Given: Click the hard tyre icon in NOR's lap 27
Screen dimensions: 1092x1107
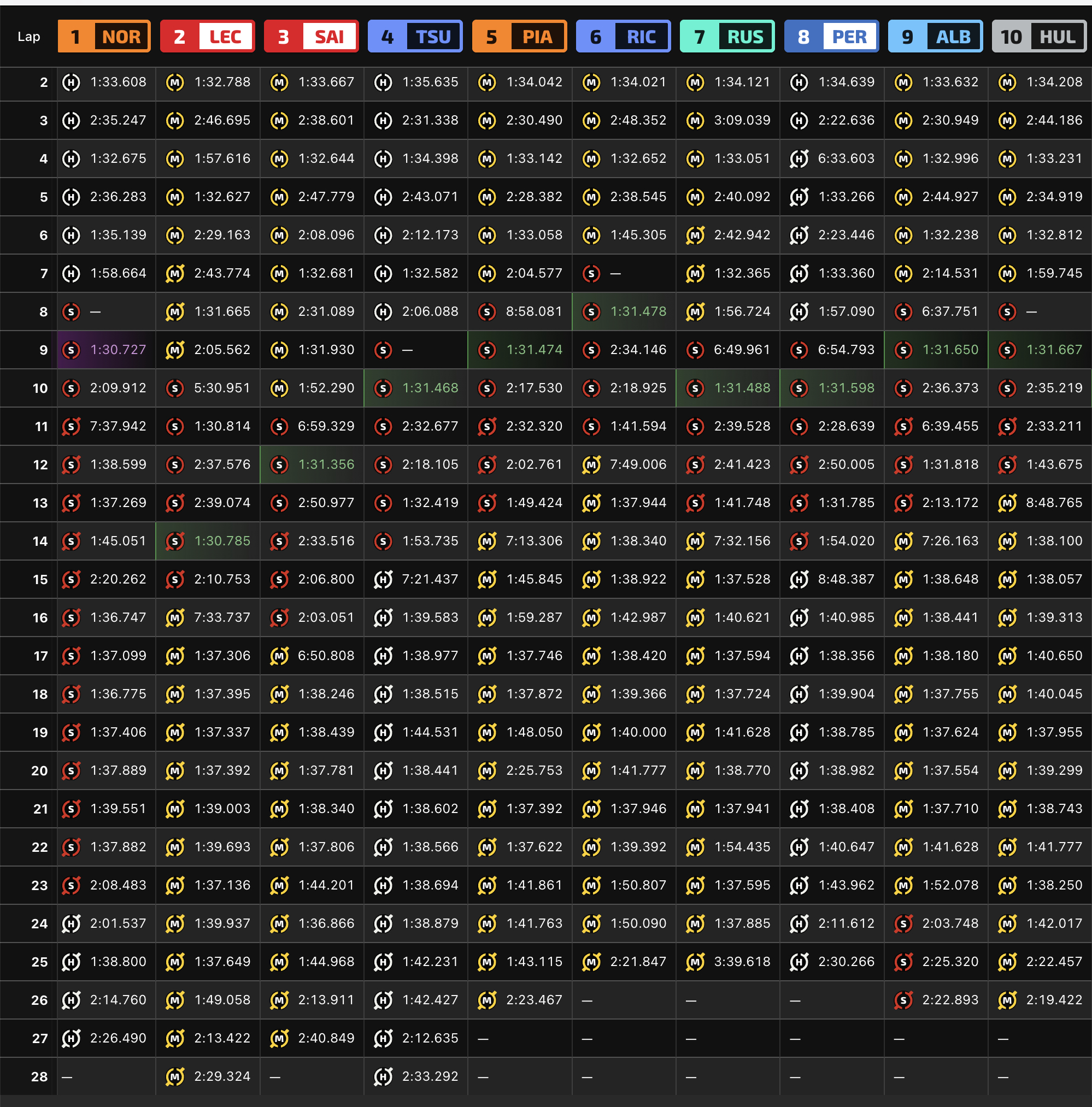Looking at the screenshot, I should click(x=71, y=1038).
